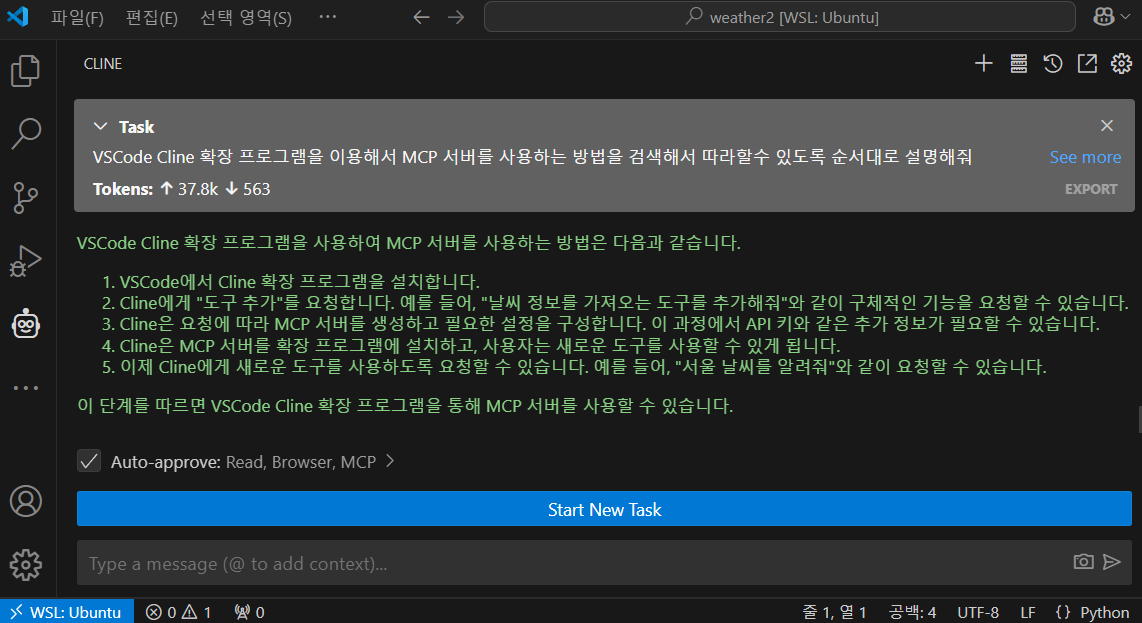
Task: Click the Tokens 37.8k count
Action: (x=198, y=189)
